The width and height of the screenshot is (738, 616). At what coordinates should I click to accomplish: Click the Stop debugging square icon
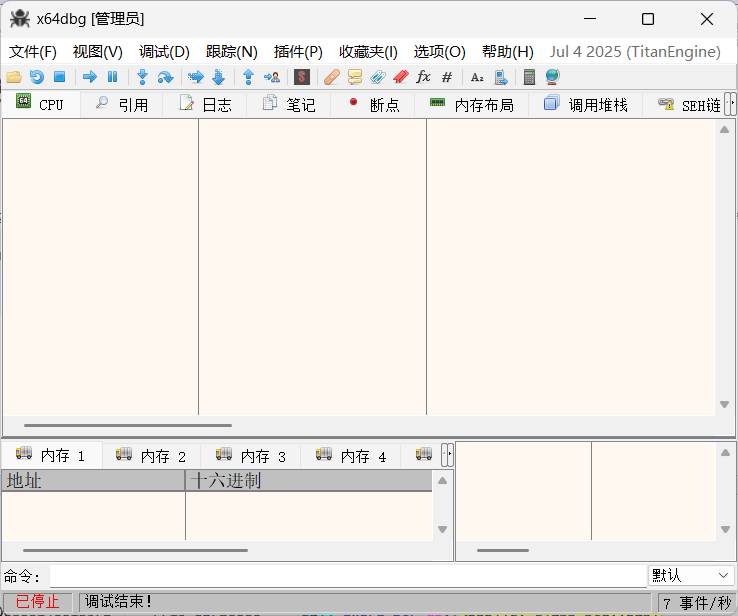click(59, 77)
